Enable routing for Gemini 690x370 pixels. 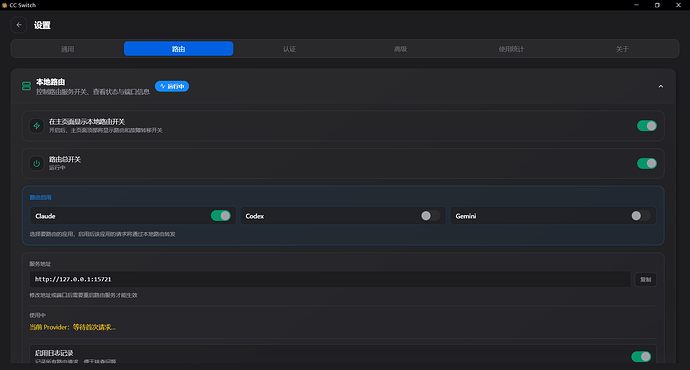pyautogui.click(x=640, y=216)
